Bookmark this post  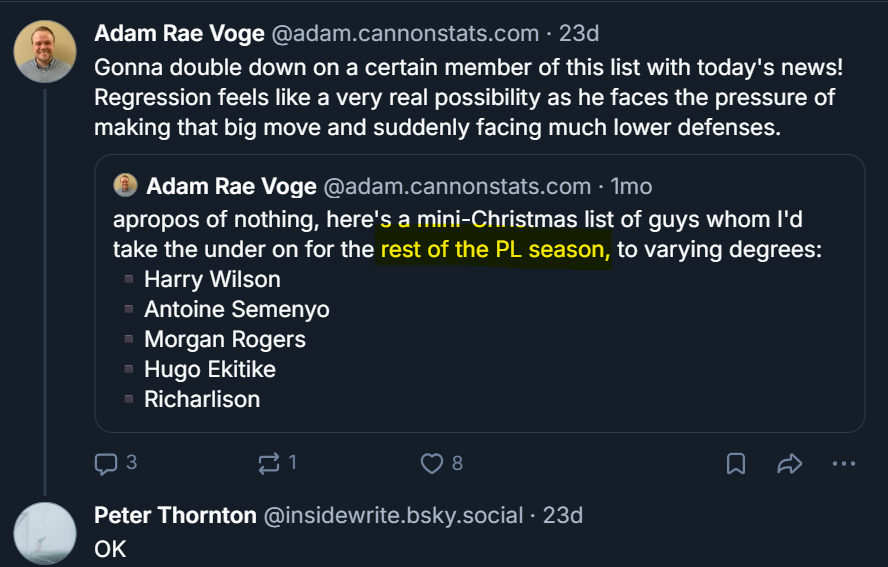(x=735, y=463)
